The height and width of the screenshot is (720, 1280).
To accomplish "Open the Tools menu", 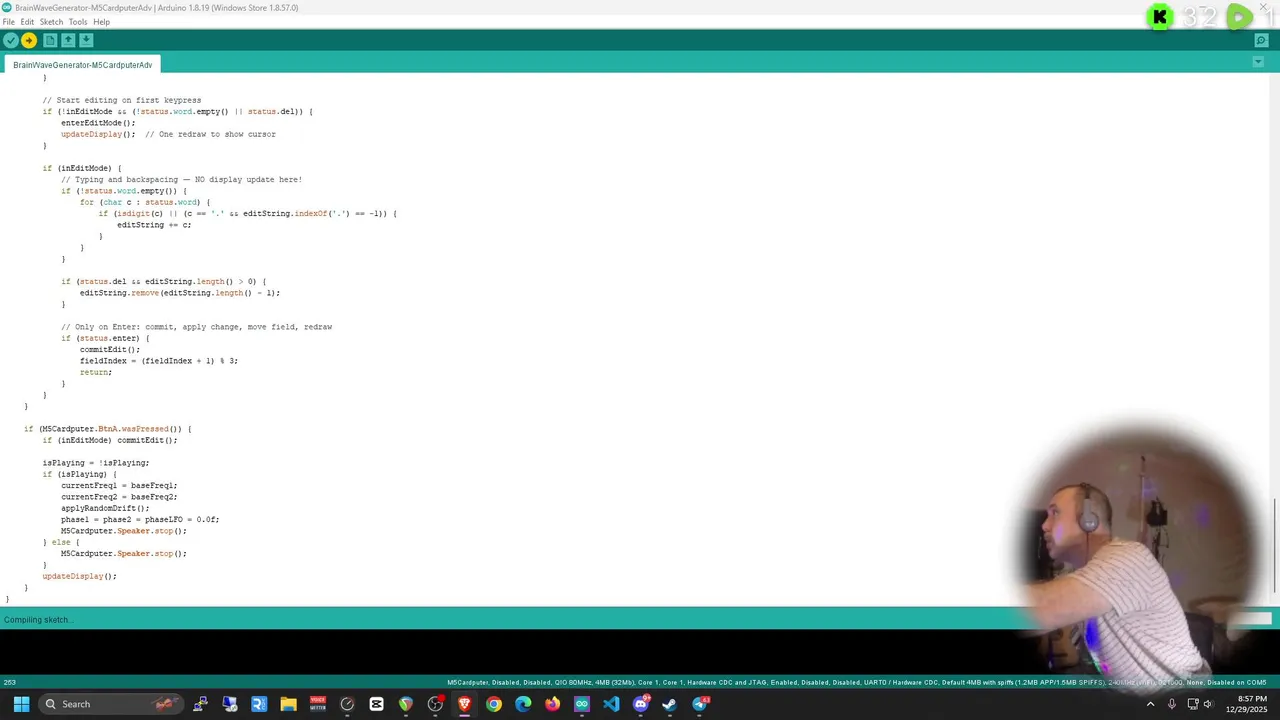I will (x=78, y=22).
